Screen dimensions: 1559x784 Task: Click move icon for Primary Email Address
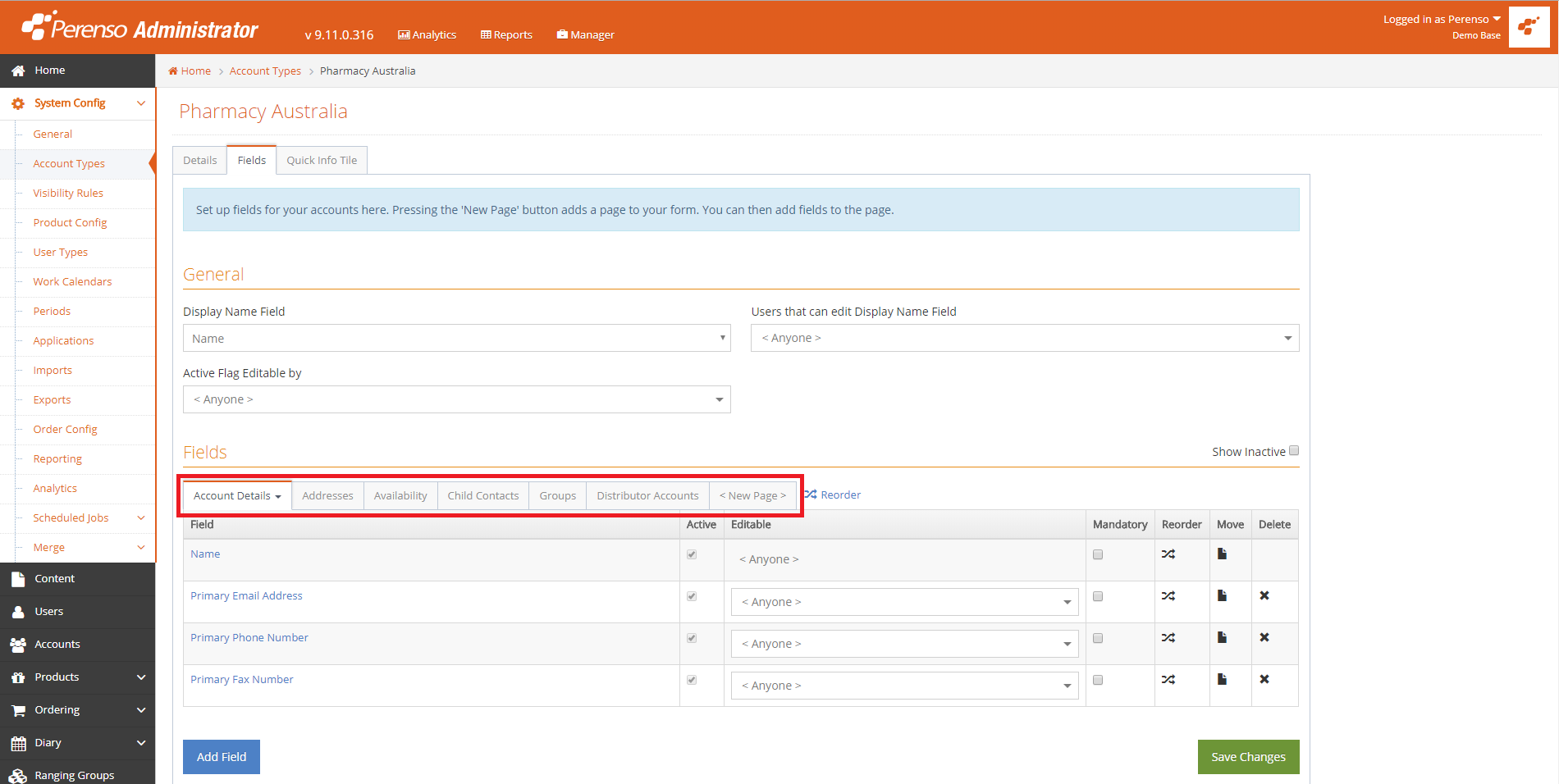1222,596
